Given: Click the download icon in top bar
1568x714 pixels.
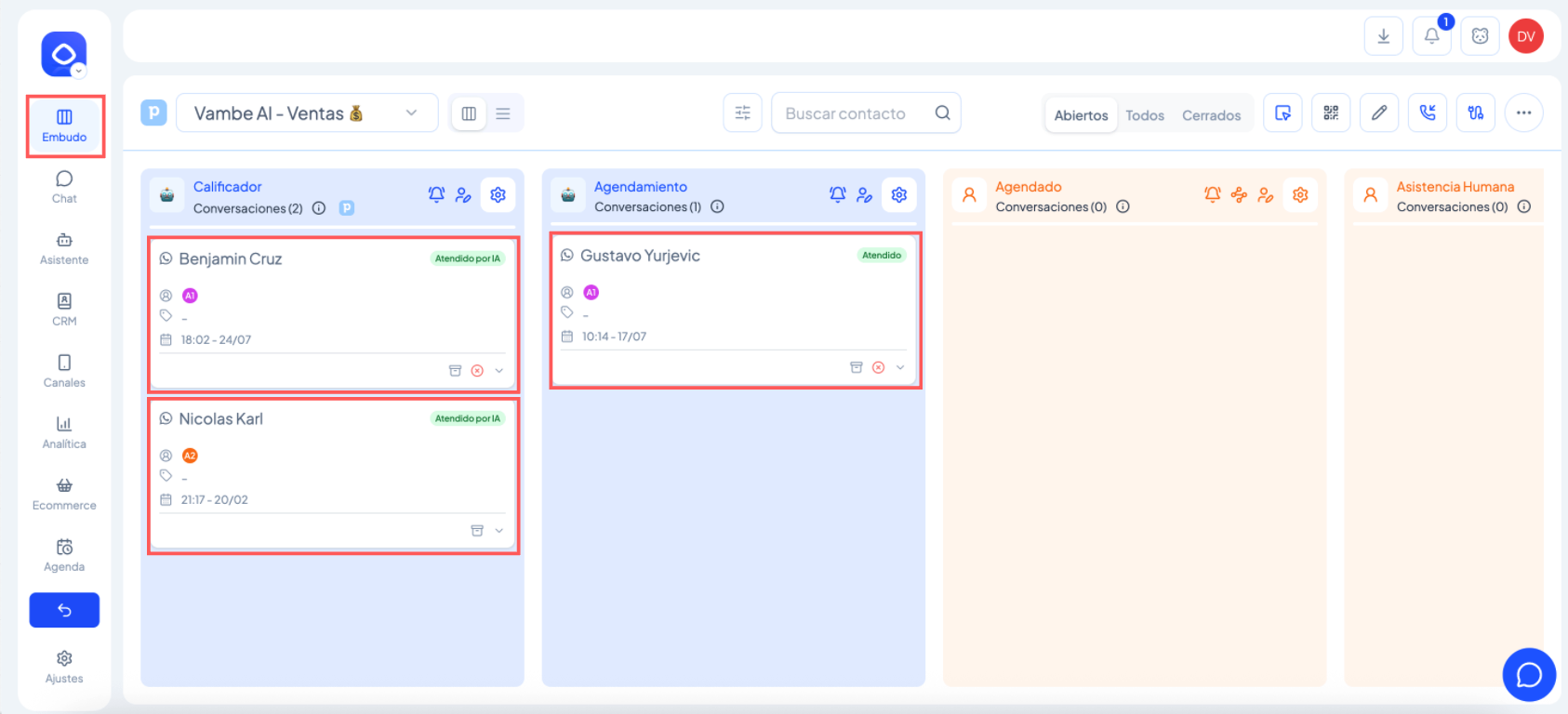Looking at the screenshot, I should pyautogui.click(x=1383, y=36).
